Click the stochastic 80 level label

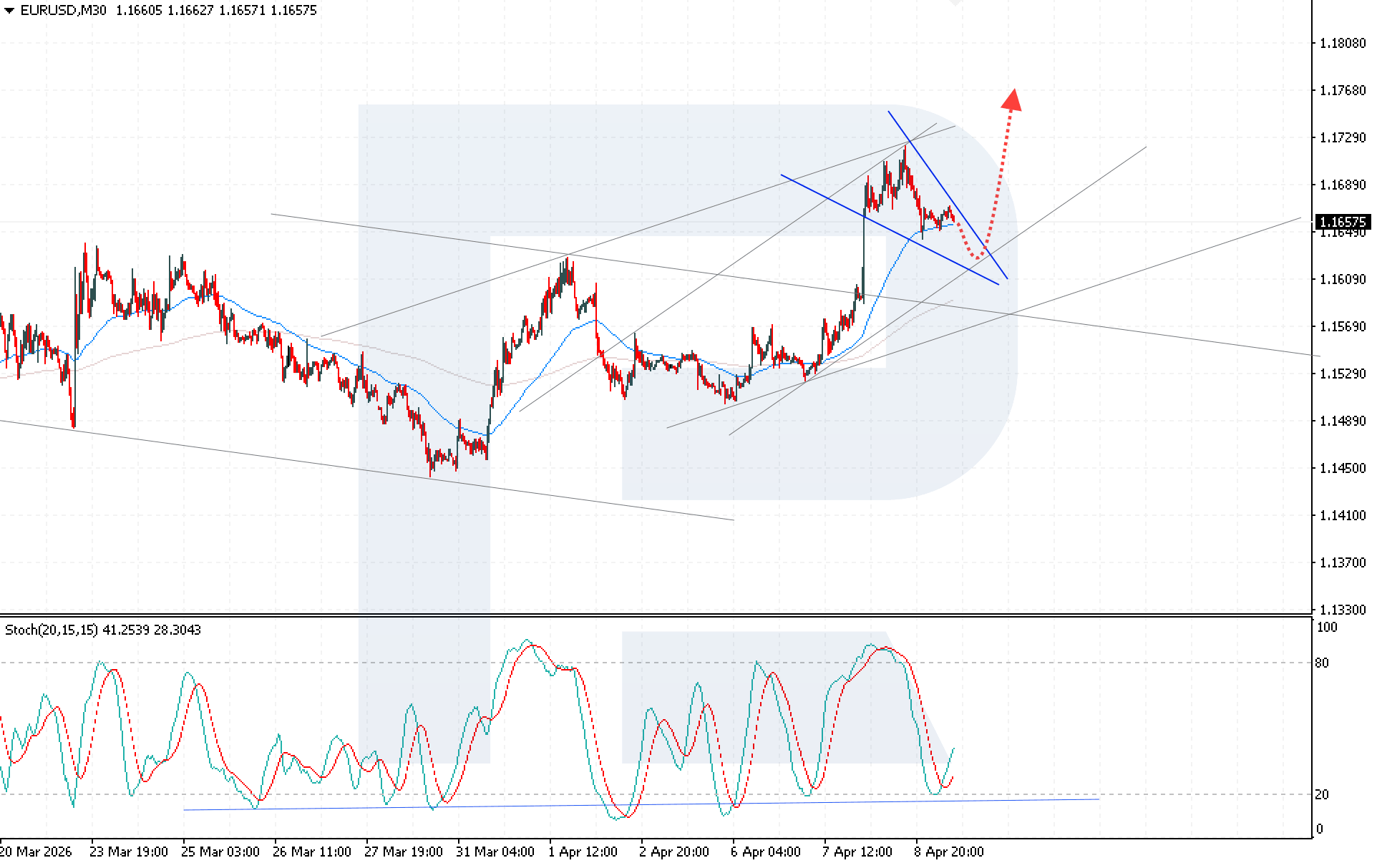[x=1322, y=663]
